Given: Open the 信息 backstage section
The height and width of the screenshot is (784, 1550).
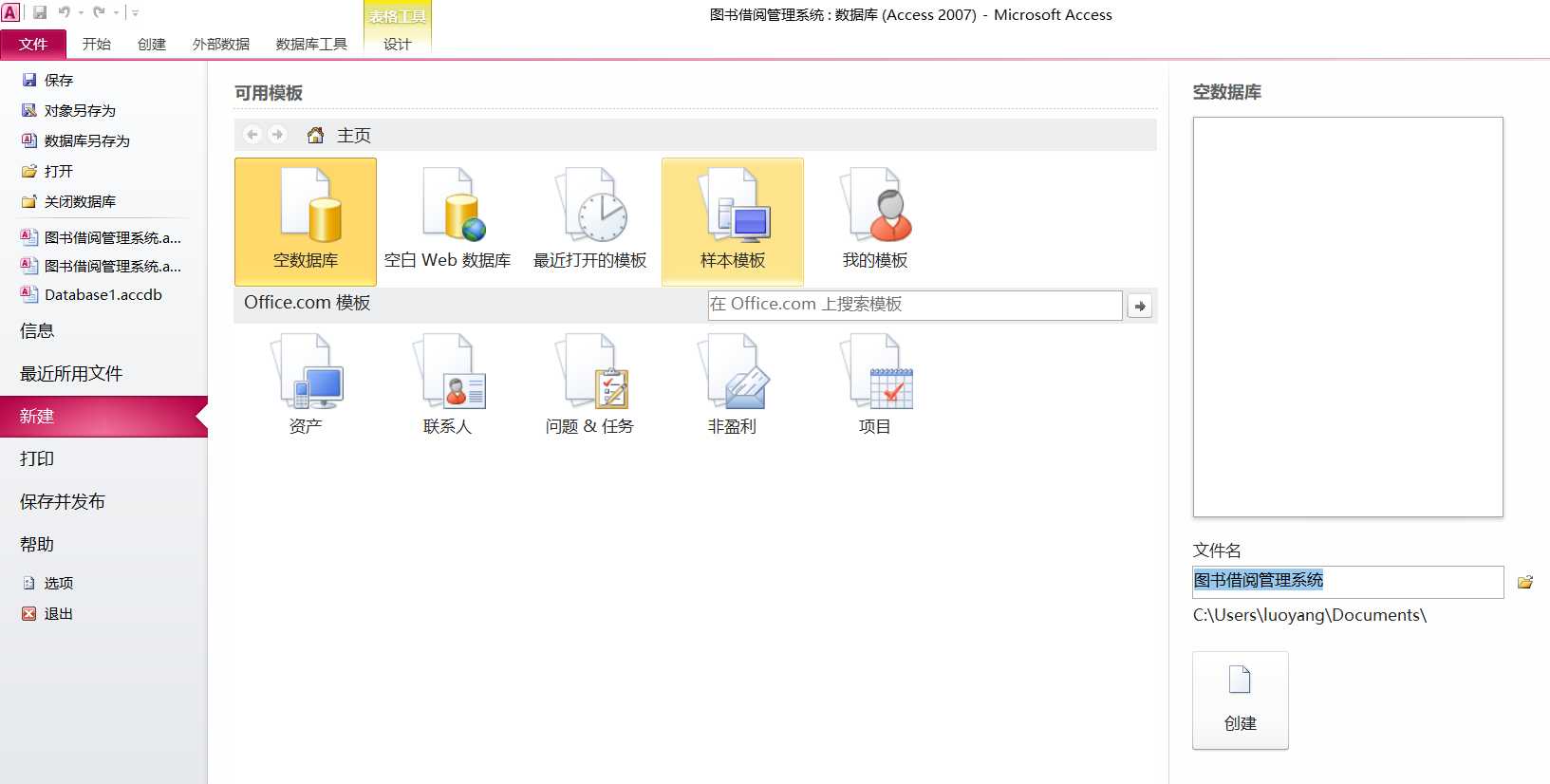Looking at the screenshot, I should [37, 330].
